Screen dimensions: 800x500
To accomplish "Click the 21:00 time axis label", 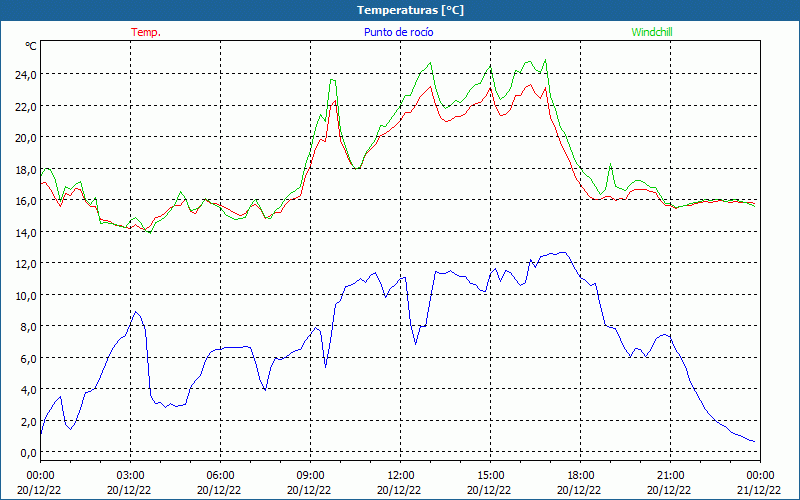I will (670, 475).
